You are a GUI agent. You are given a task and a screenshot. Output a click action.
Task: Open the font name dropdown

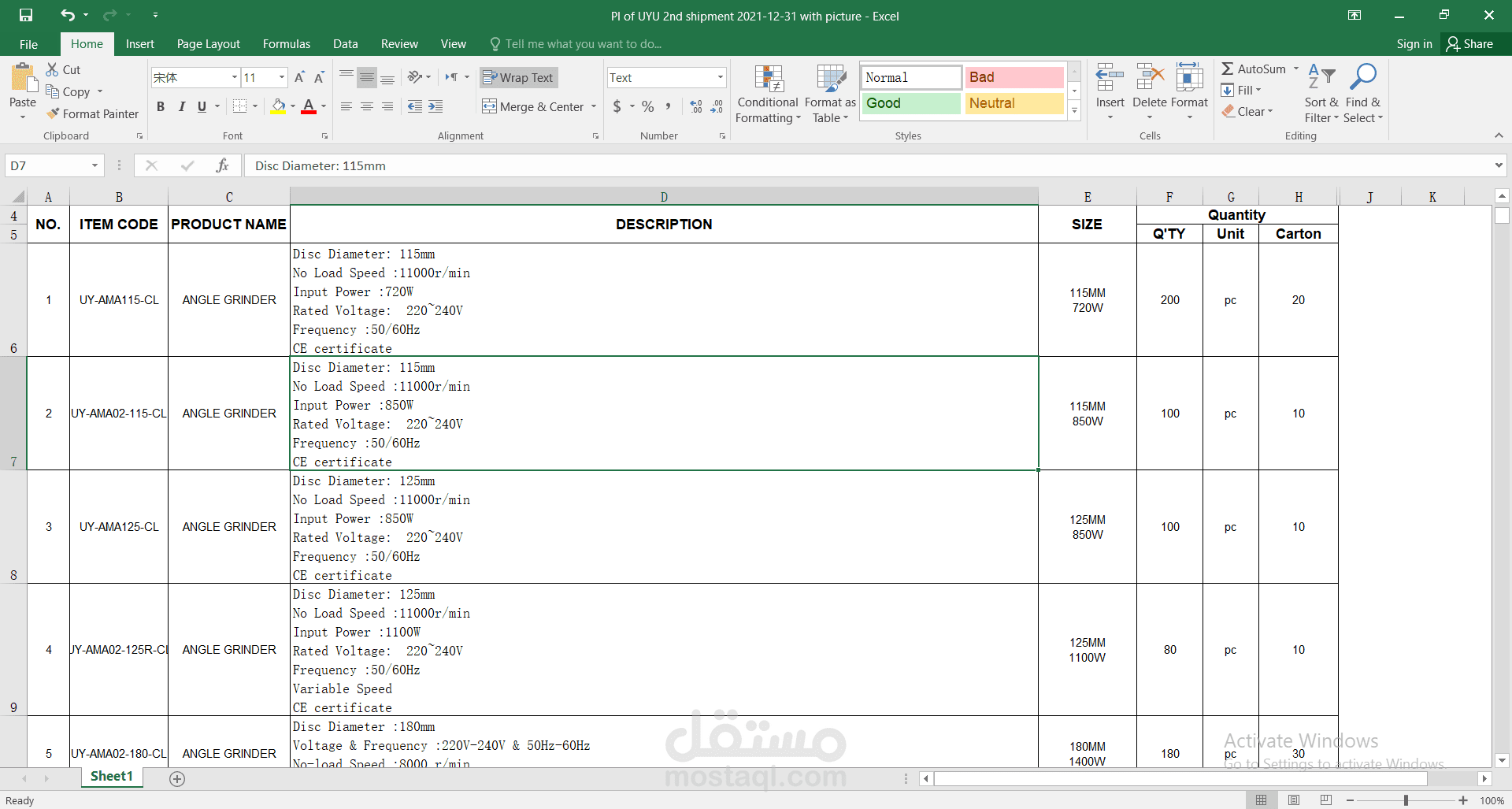pos(234,77)
